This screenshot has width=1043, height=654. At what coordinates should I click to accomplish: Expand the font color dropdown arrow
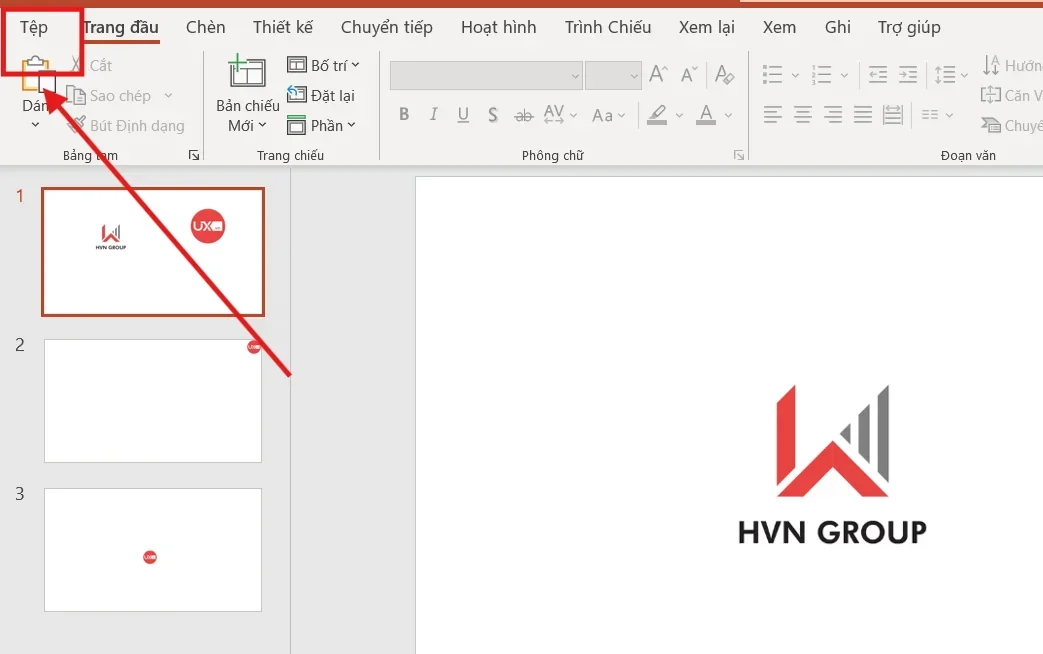tap(728, 115)
